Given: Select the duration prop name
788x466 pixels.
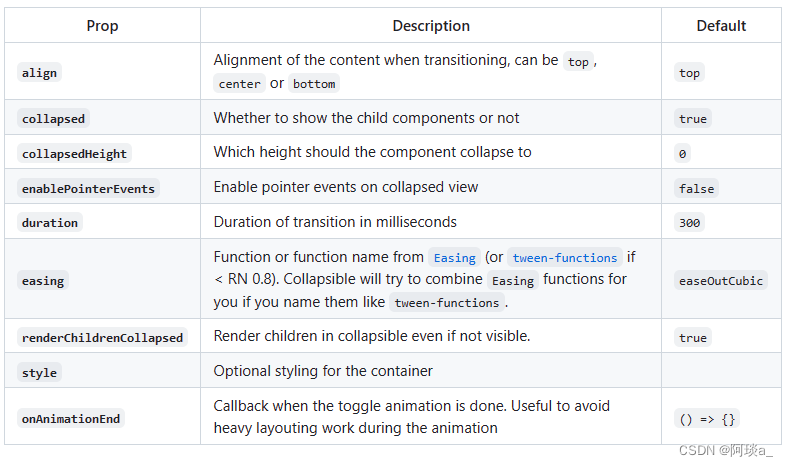Looking at the screenshot, I should point(49,223).
